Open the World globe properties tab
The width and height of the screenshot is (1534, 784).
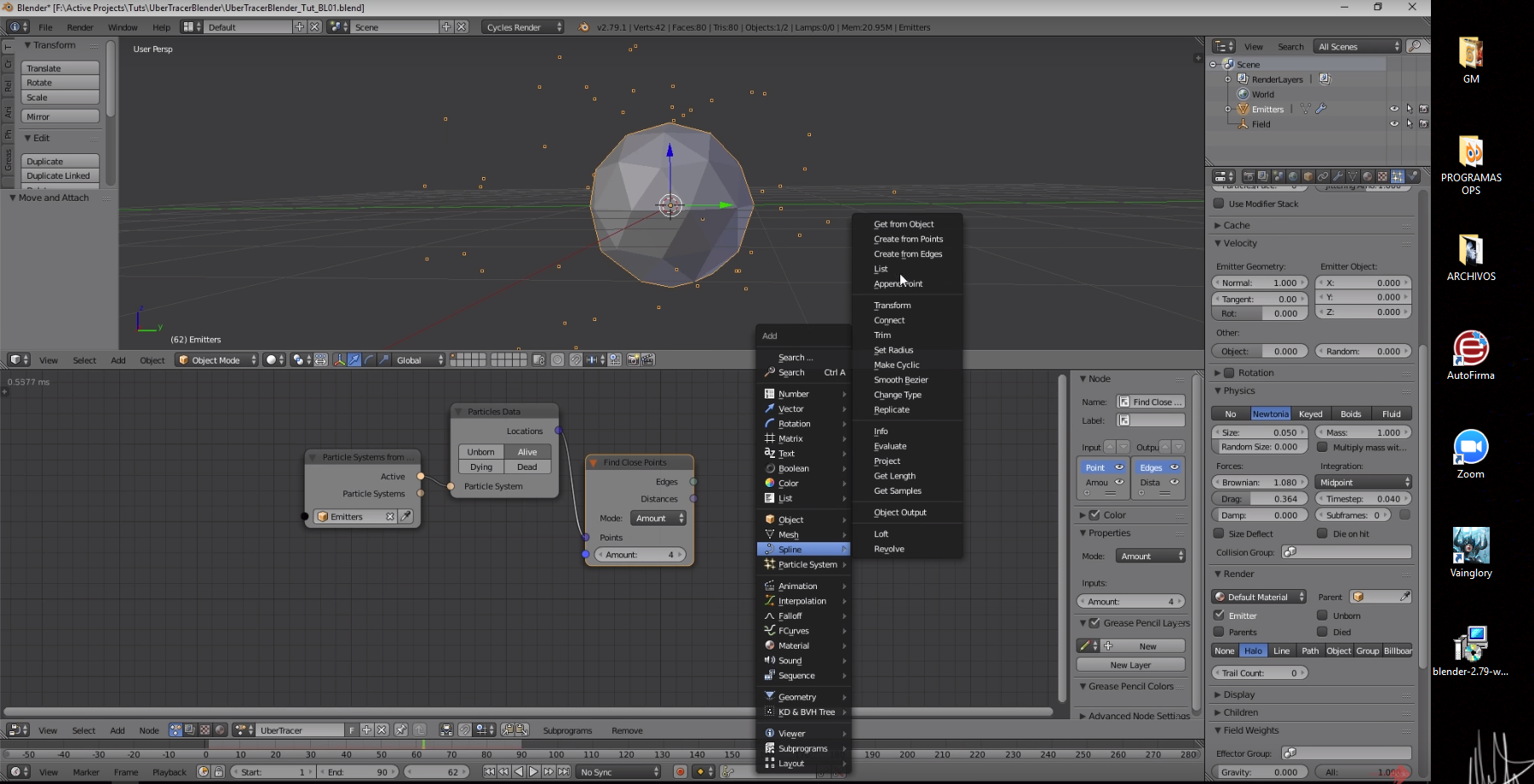1293,176
